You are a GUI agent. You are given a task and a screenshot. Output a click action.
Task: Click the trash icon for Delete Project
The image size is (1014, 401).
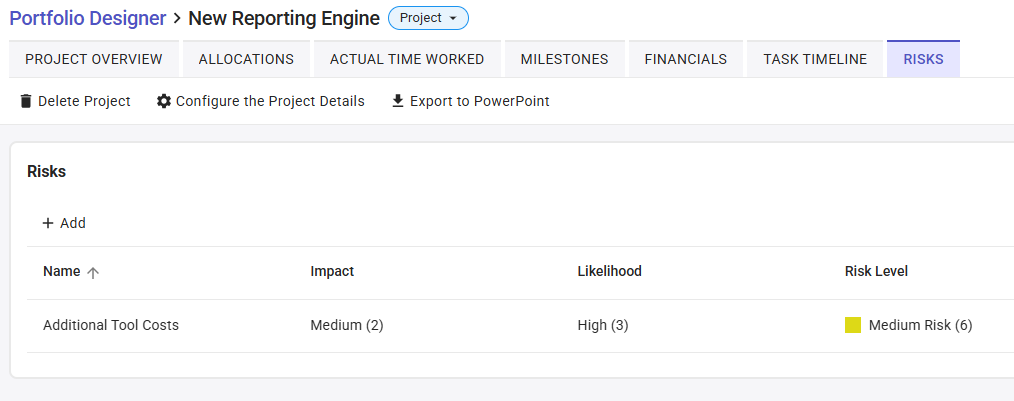[x=26, y=101]
